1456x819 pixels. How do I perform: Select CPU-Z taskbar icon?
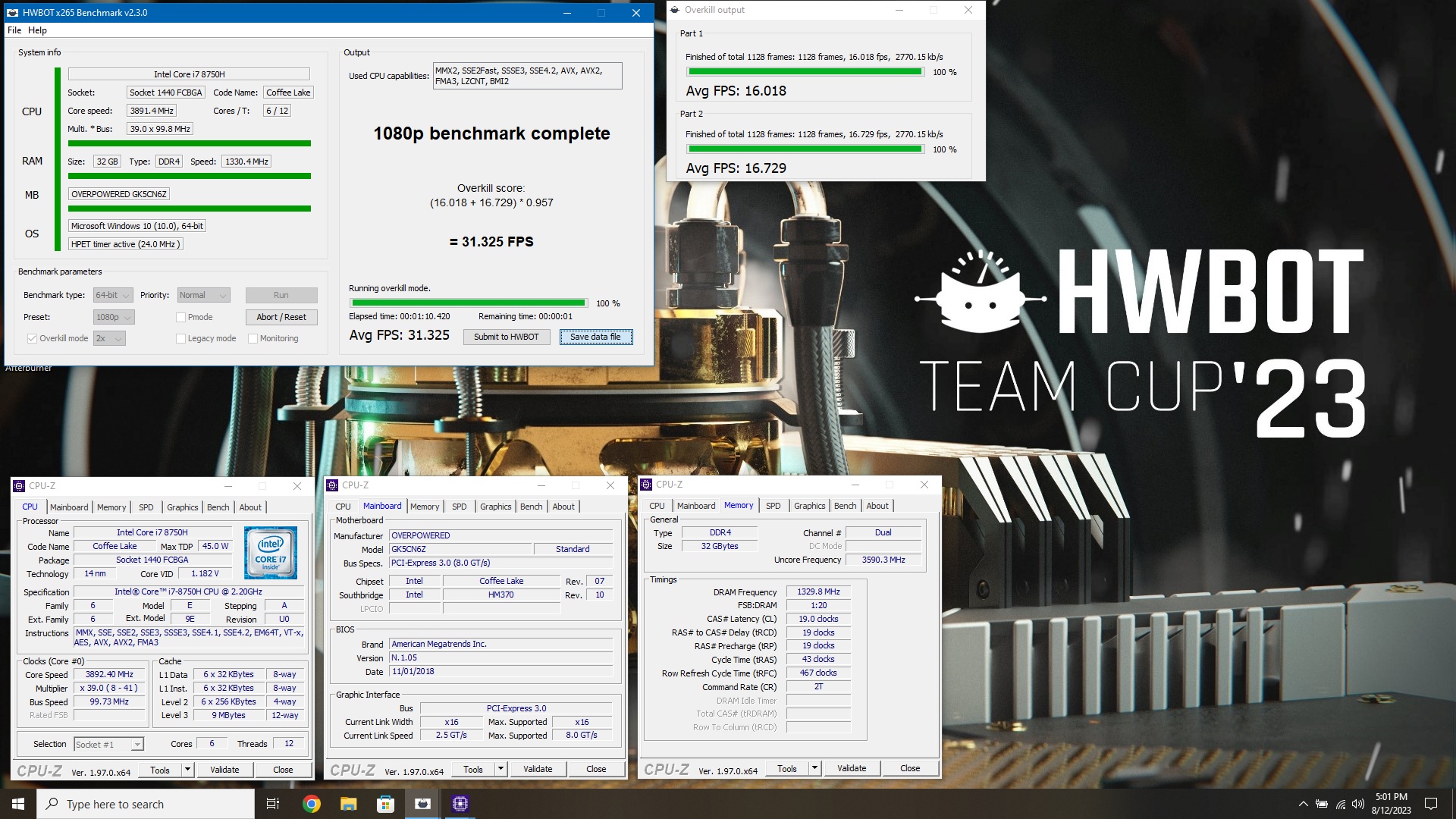pos(460,804)
